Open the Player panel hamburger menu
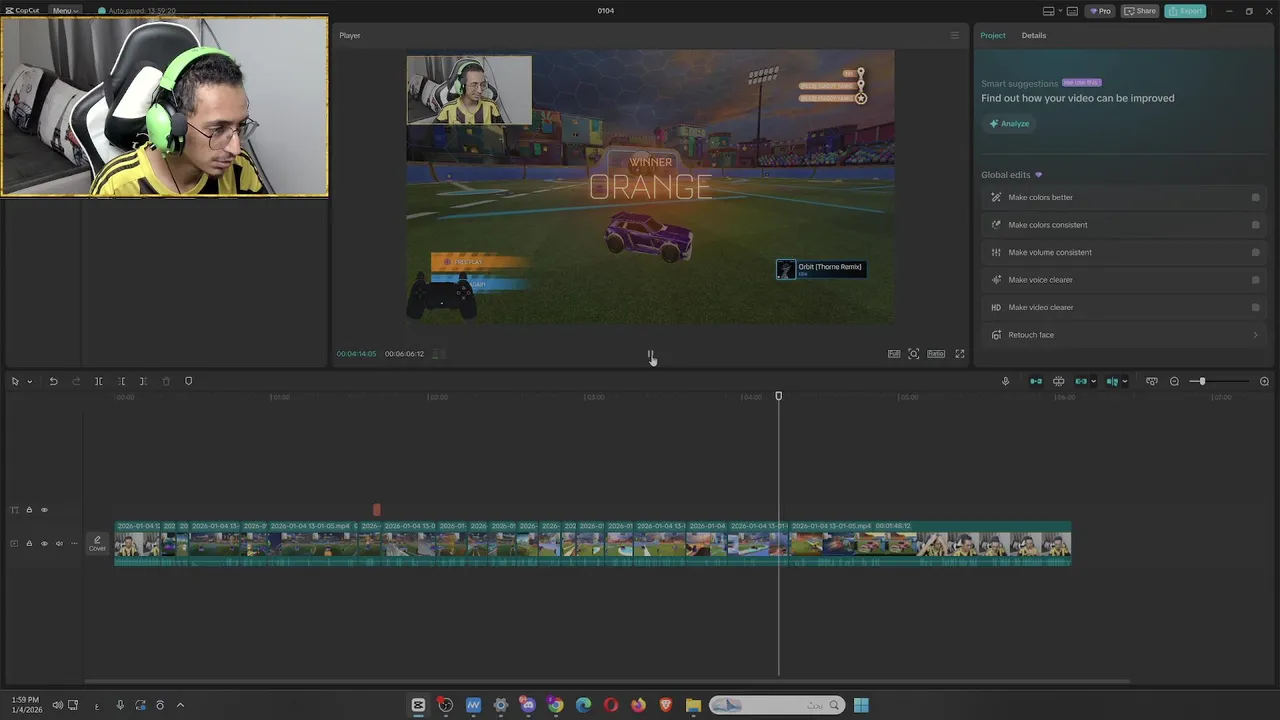Image resolution: width=1280 pixels, height=720 pixels. tap(954, 35)
